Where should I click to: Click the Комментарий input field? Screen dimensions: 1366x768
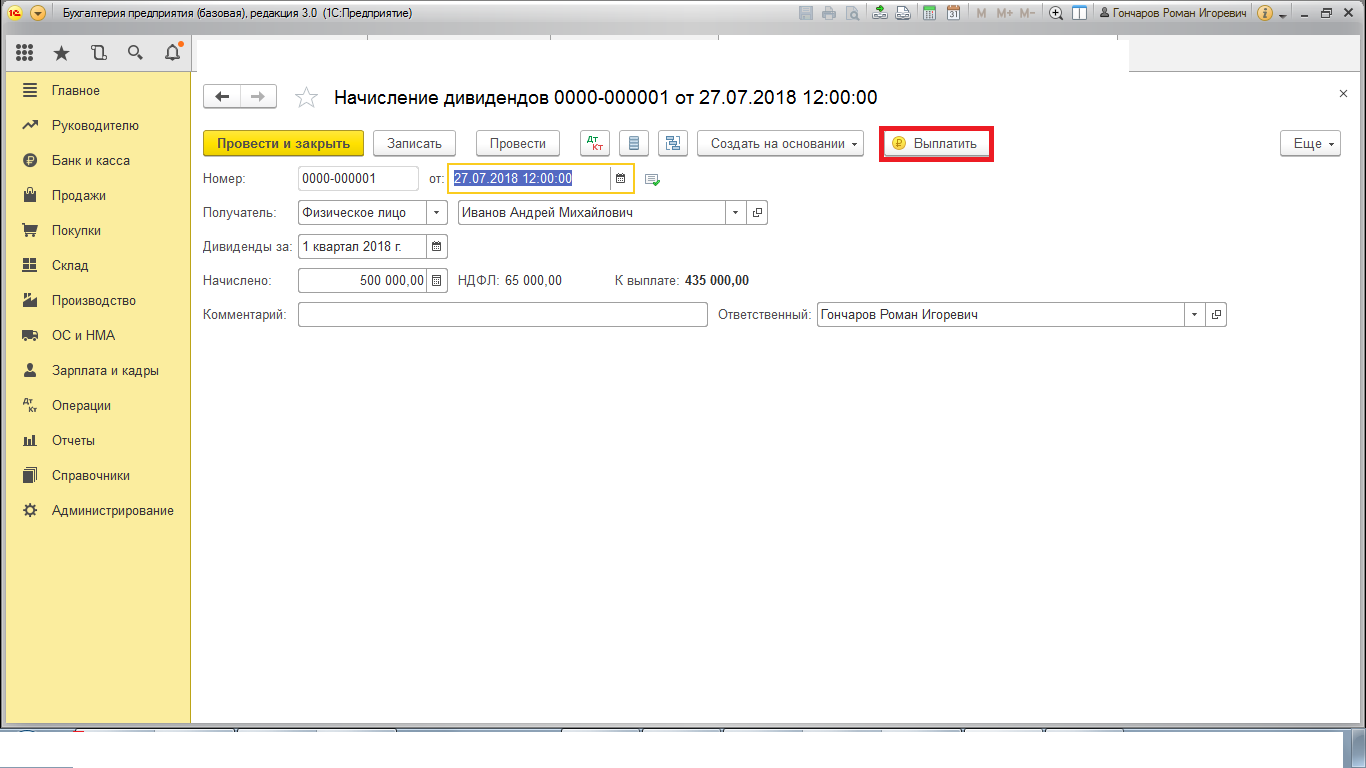(x=503, y=315)
